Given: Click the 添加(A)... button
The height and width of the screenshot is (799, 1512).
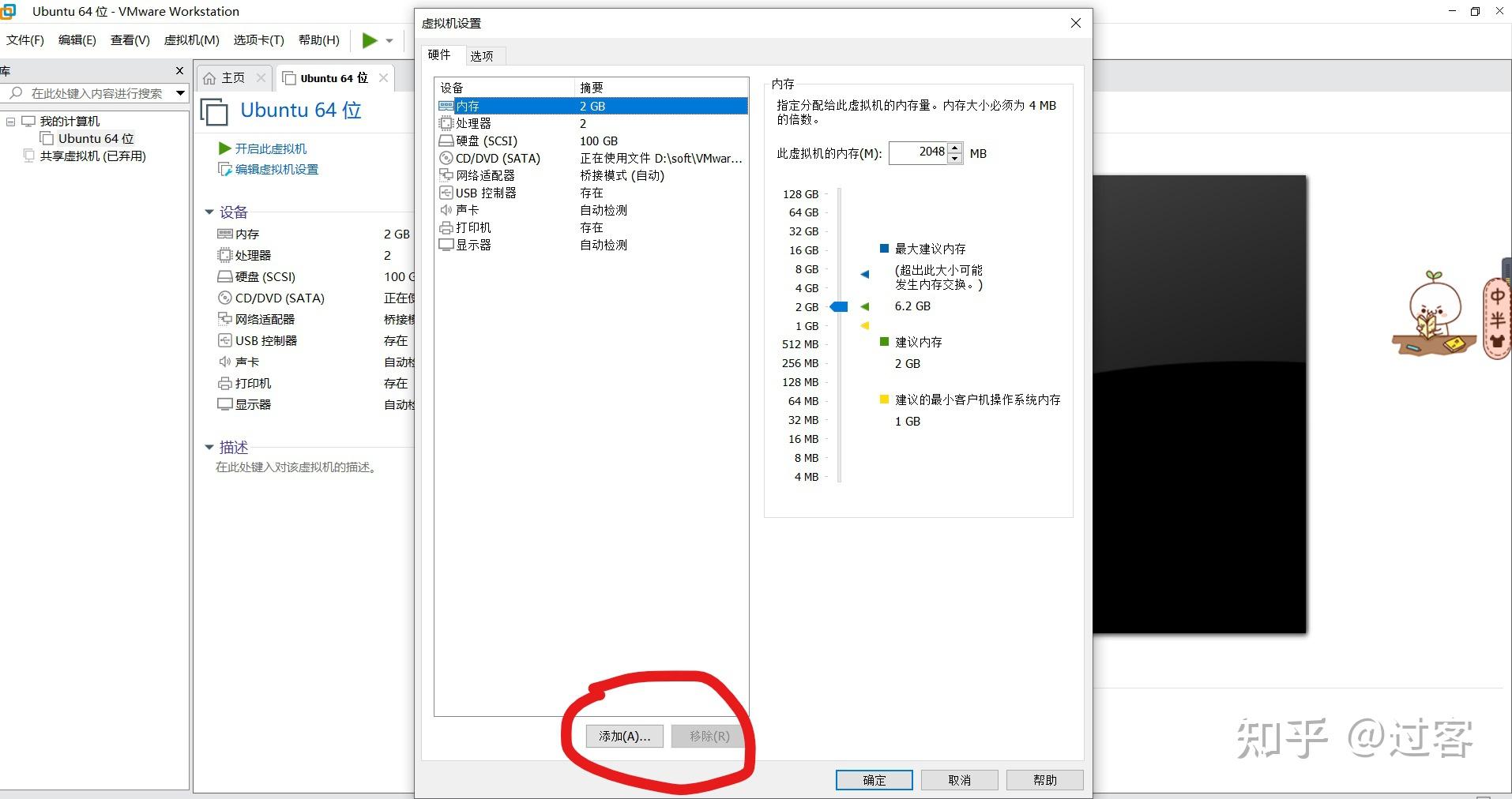Looking at the screenshot, I should tap(624, 736).
